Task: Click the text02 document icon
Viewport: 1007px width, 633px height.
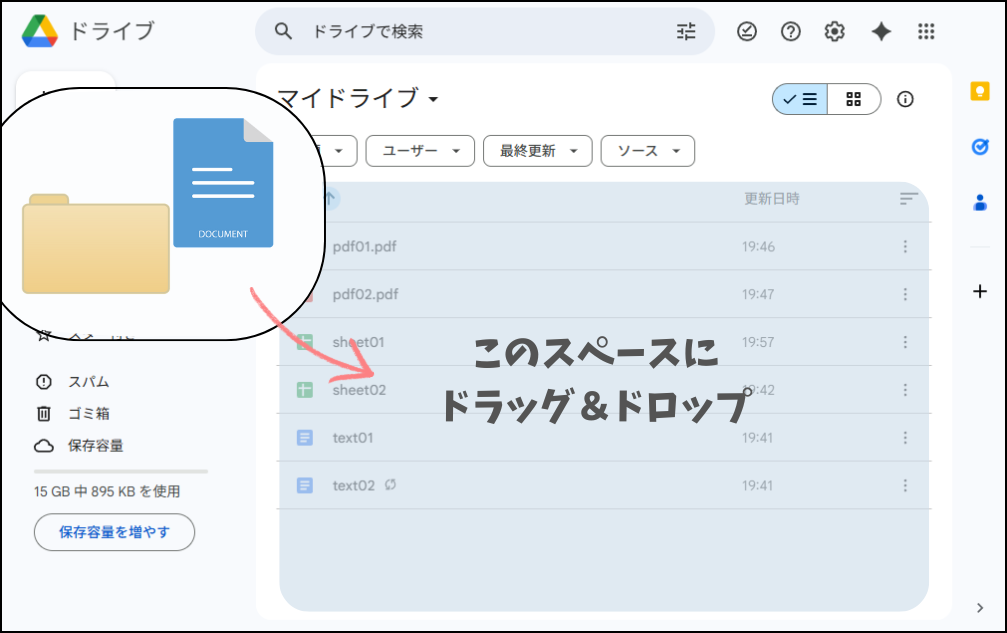Action: [304, 485]
